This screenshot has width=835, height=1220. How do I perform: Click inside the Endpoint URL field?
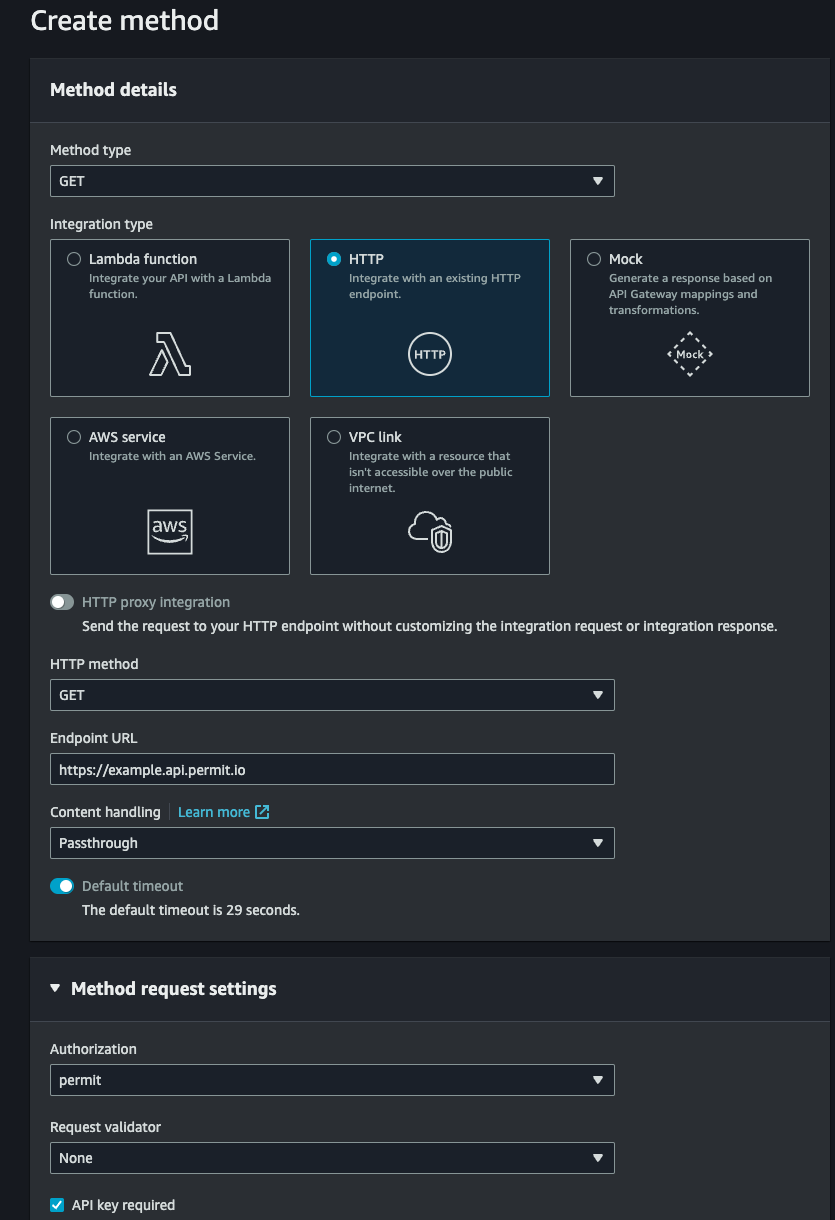[x=332, y=769]
